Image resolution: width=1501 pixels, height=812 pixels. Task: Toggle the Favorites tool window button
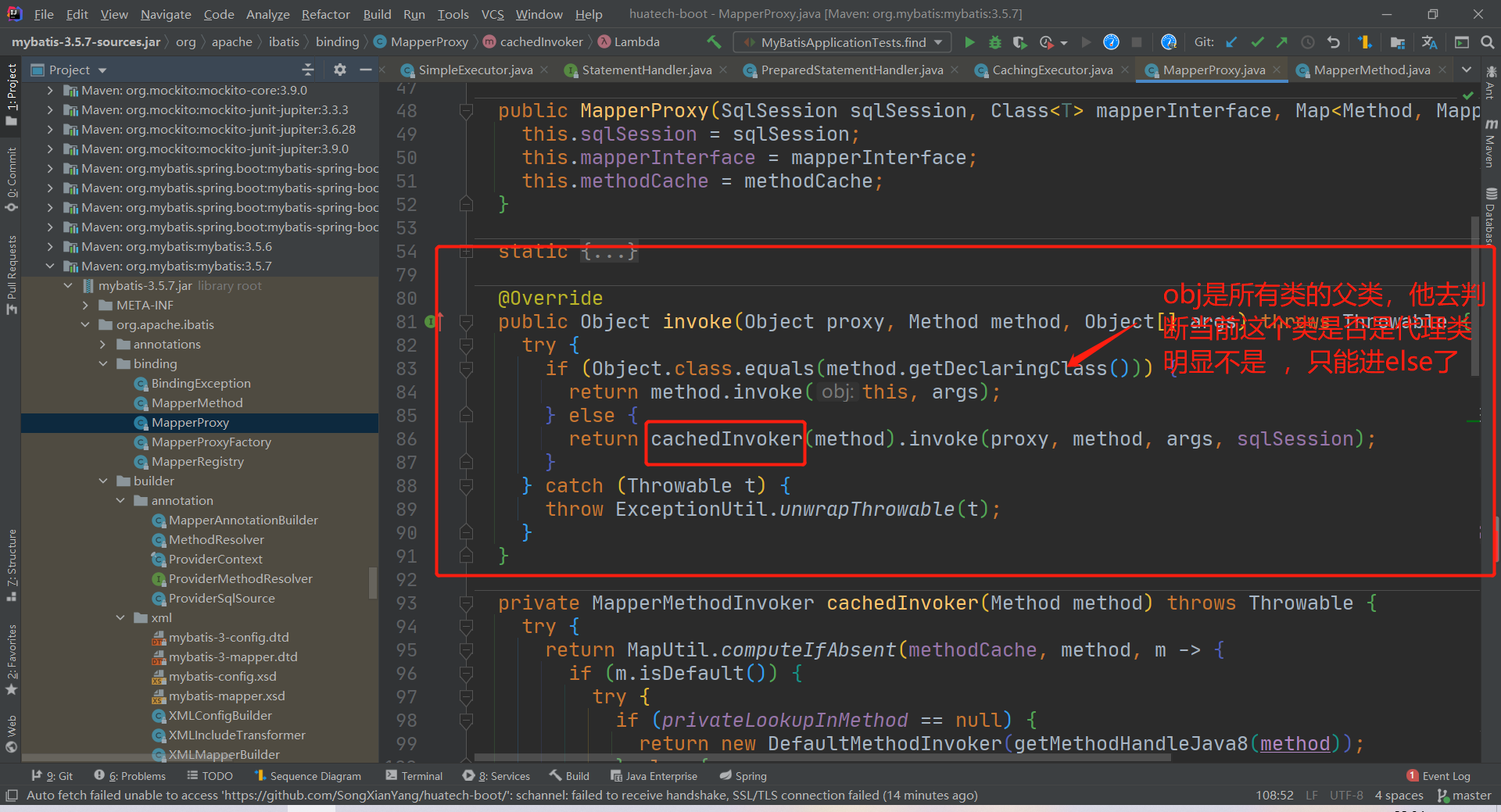point(11,660)
